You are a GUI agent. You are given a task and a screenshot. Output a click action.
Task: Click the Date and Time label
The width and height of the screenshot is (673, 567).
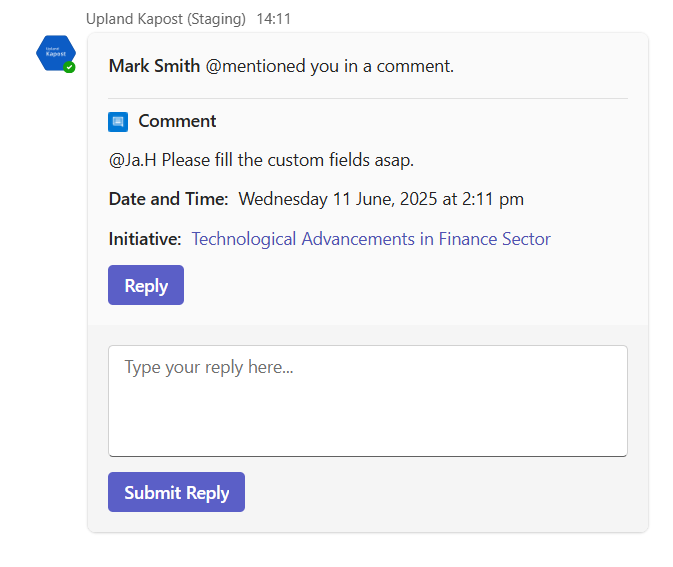pos(169,199)
